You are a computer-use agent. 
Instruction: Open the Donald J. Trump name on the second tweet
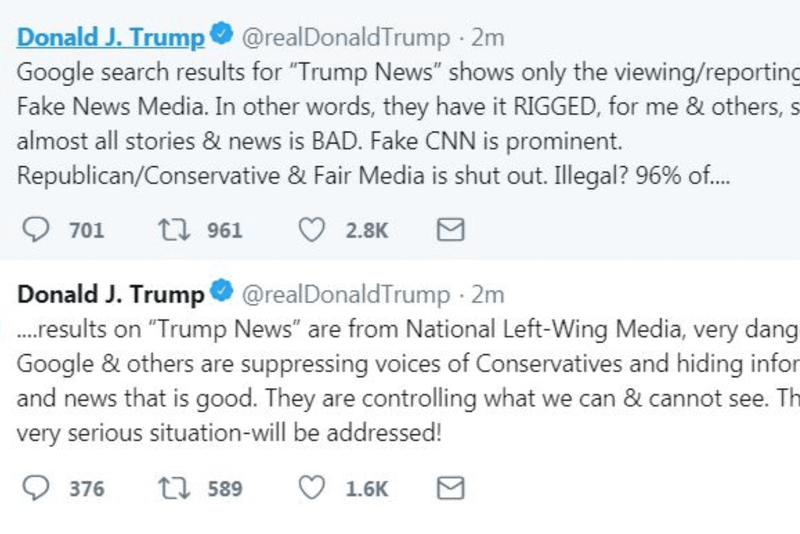pos(110,295)
